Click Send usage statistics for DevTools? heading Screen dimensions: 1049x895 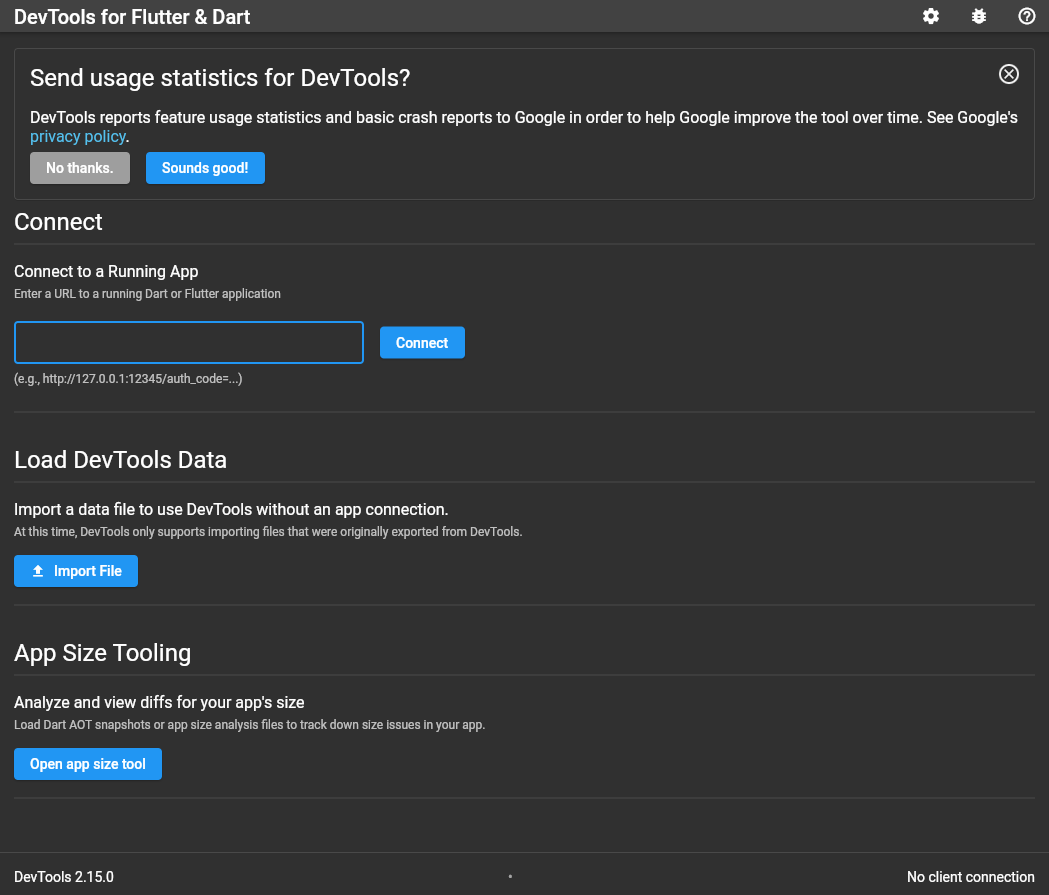220,78
